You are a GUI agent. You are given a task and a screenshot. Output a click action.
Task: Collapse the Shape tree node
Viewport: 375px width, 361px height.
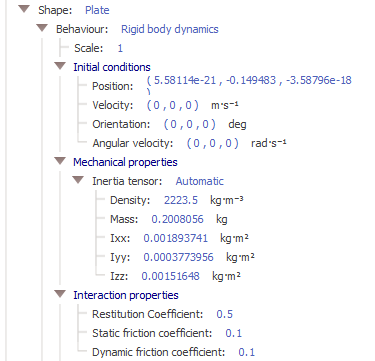click(x=24, y=9)
